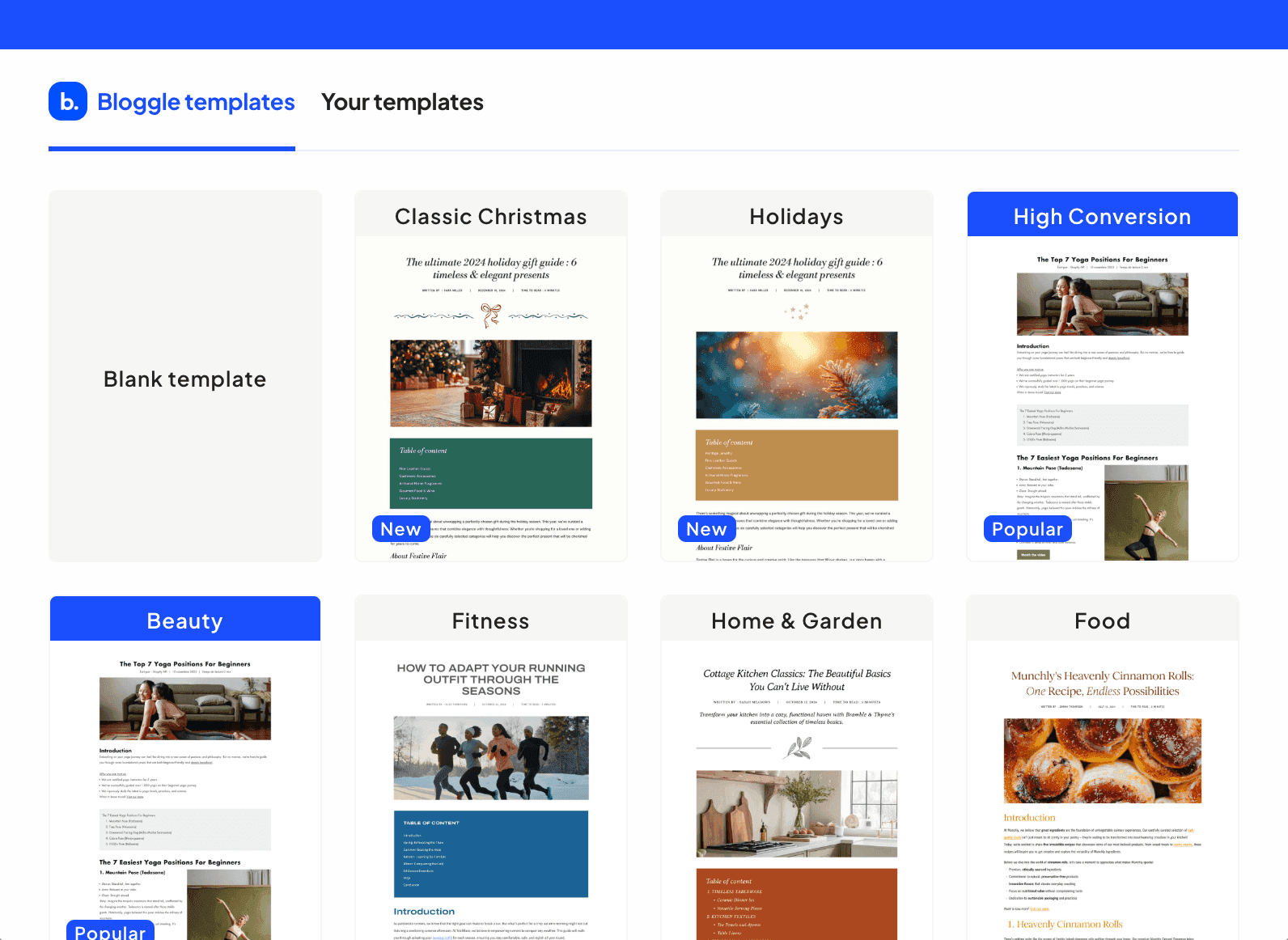Open the Your templates tab
The height and width of the screenshot is (940, 1288).
tap(402, 102)
